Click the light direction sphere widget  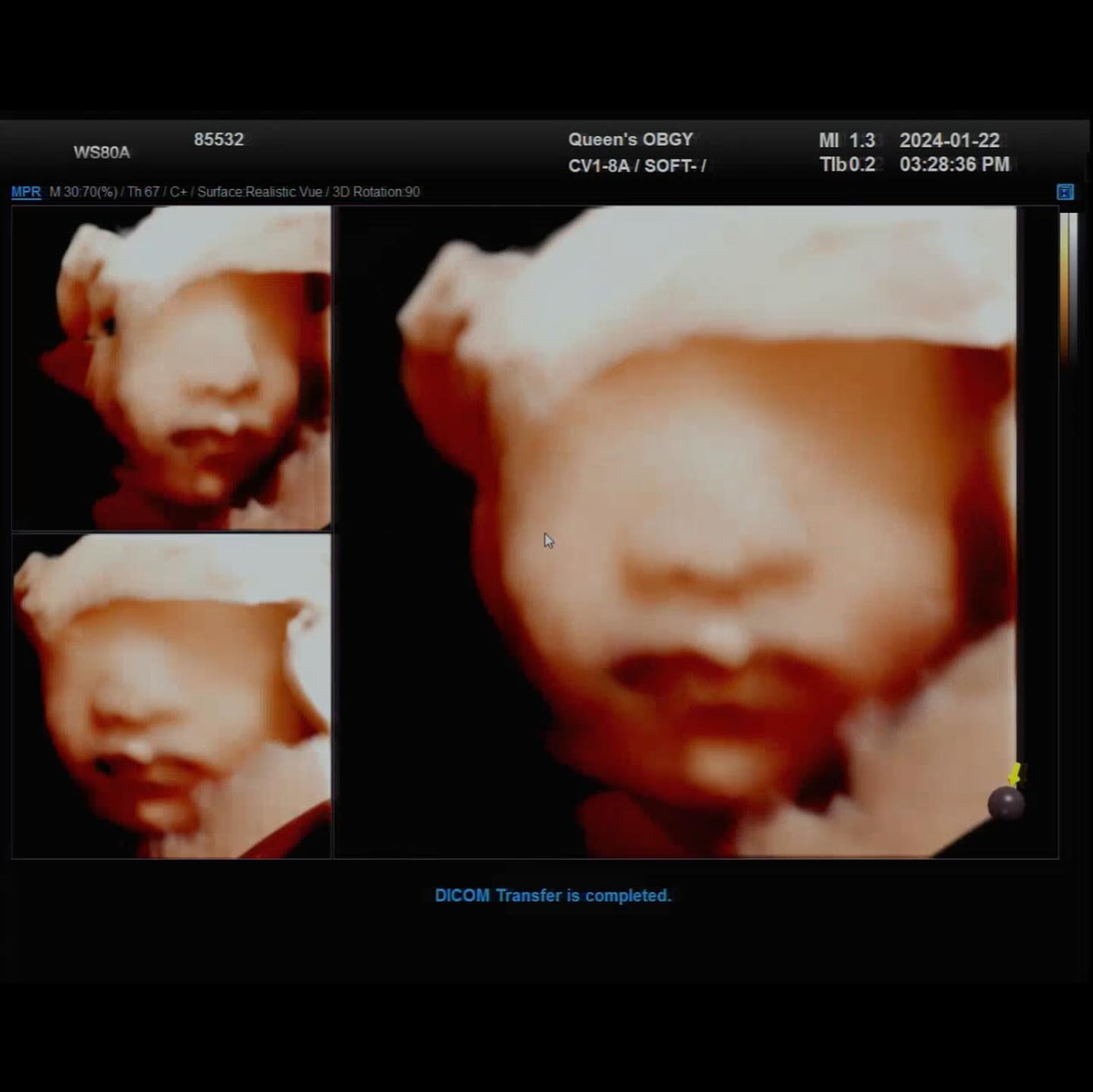[1006, 804]
